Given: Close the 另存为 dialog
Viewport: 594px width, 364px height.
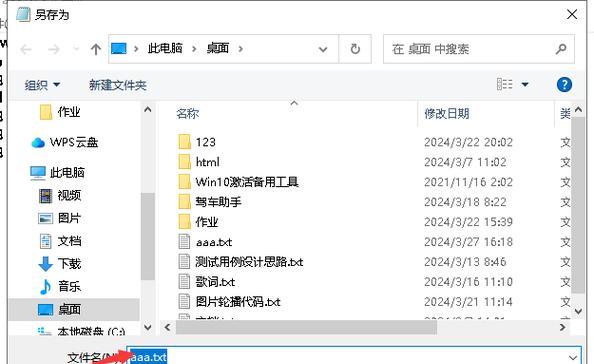Looking at the screenshot, I should (572, 15).
